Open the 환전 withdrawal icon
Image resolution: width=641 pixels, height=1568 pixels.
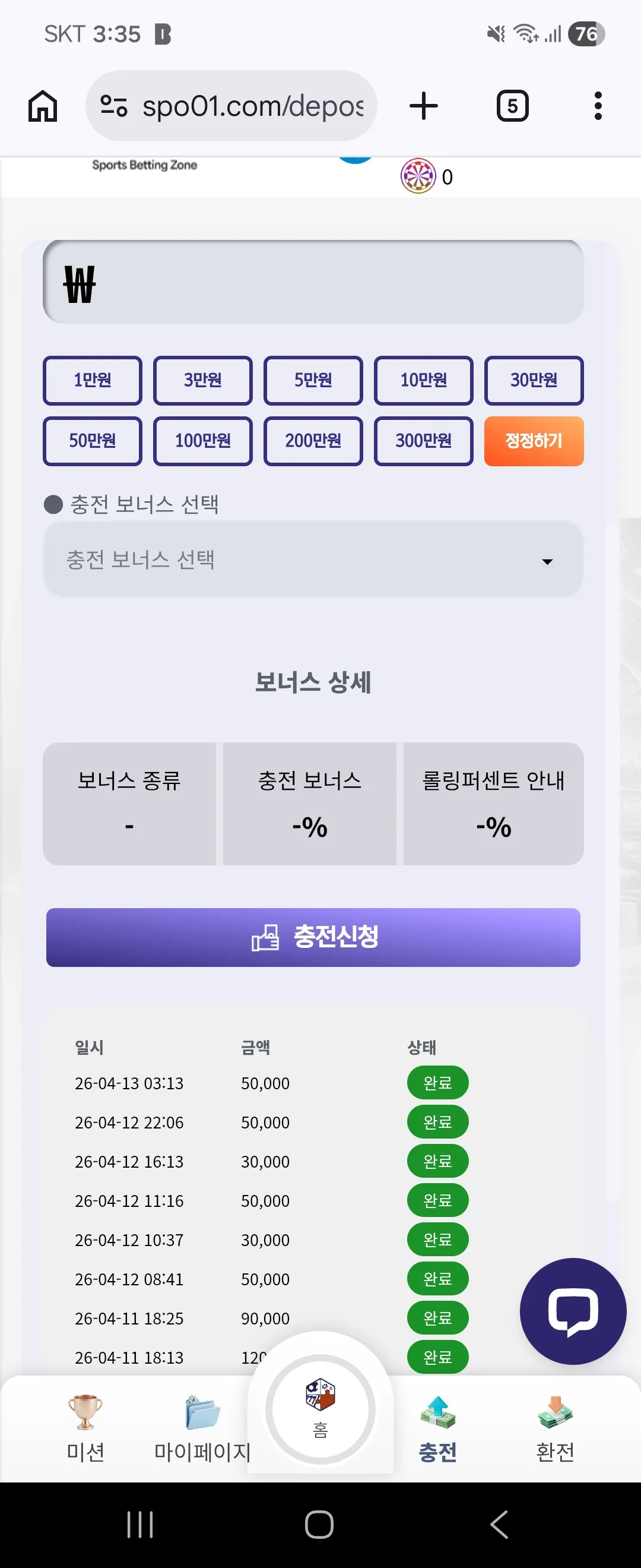[x=556, y=1412]
